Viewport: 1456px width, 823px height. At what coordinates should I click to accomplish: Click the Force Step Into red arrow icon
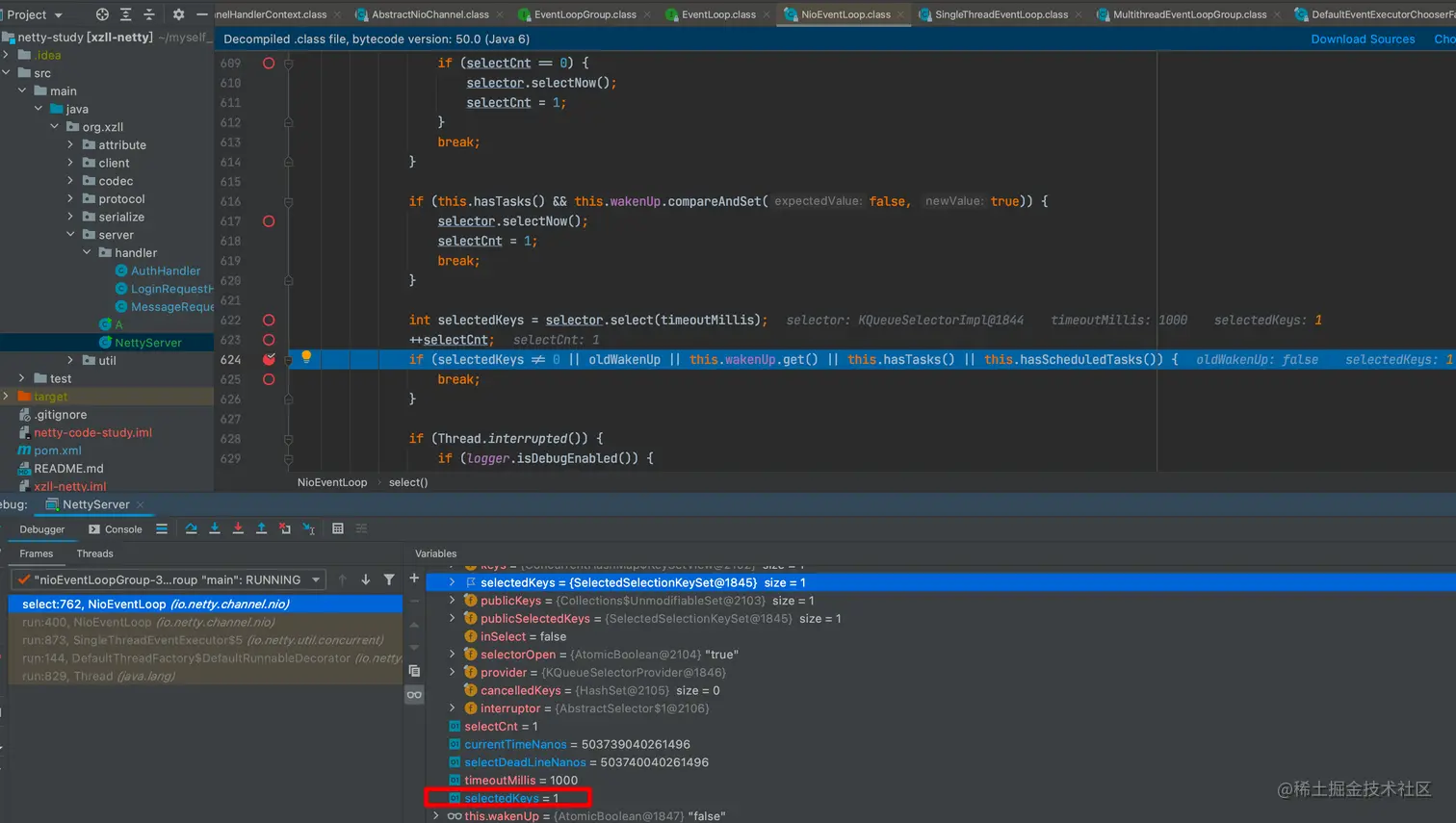click(x=238, y=528)
